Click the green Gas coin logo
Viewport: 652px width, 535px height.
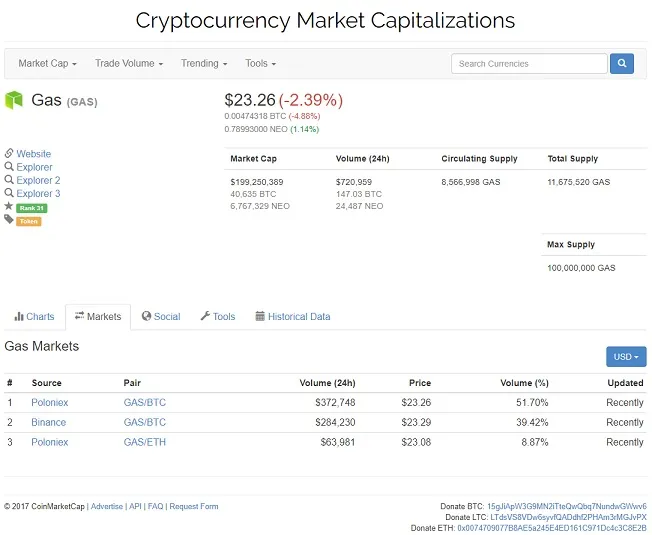click(x=14, y=100)
